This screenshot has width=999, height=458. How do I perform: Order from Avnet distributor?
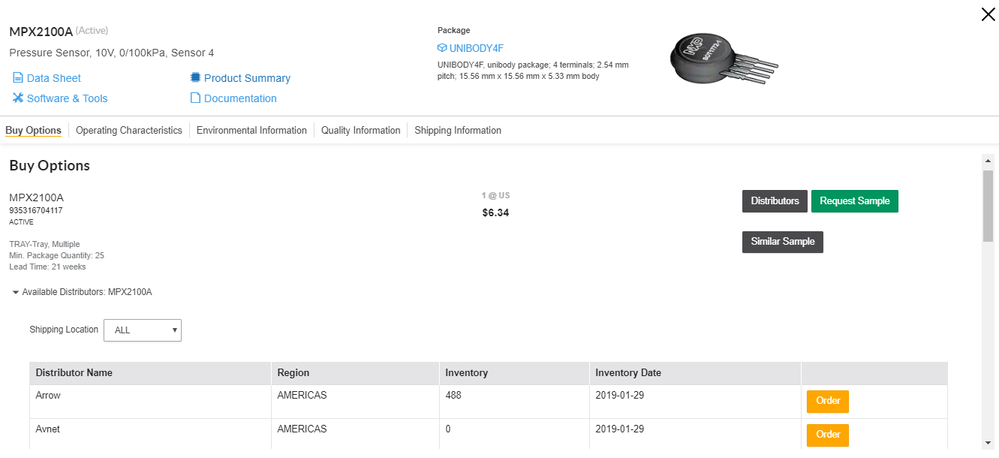tap(828, 434)
